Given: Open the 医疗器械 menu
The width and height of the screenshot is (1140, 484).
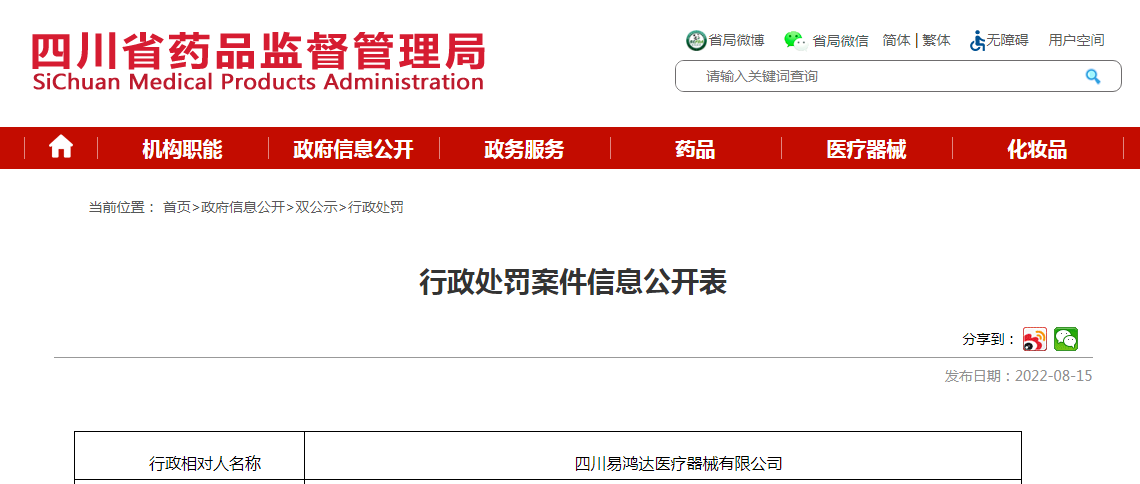Looking at the screenshot, I should 867,150.
